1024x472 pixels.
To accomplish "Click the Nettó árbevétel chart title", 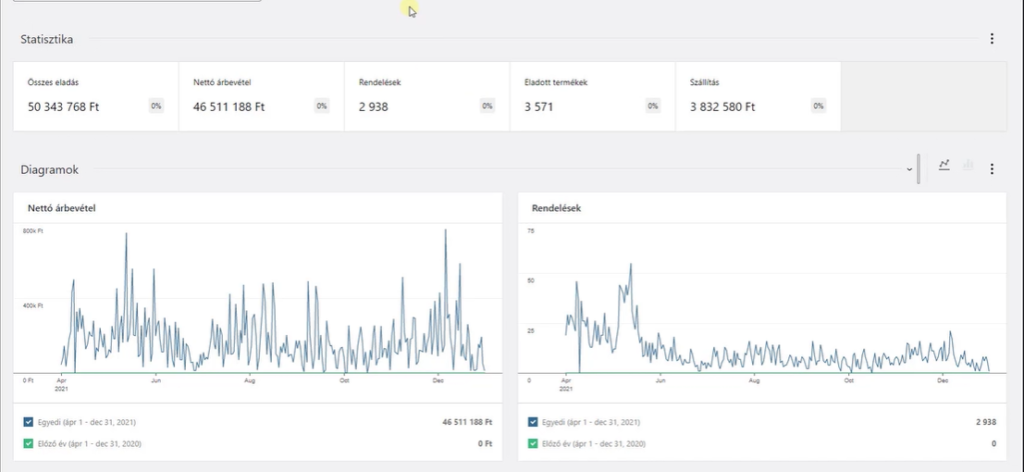I will click(68, 208).
